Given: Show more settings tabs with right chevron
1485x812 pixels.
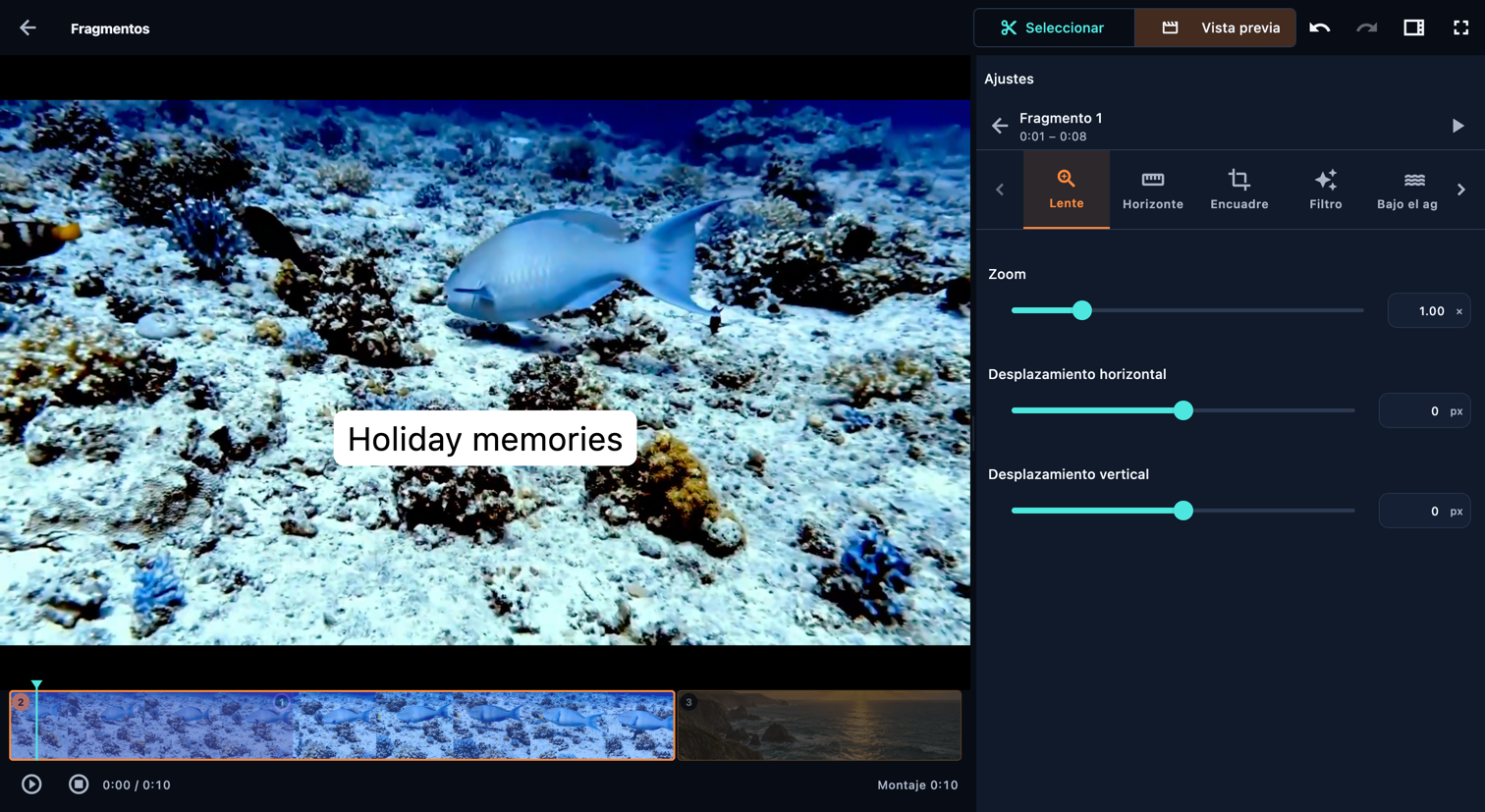Looking at the screenshot, I should (1461, 189).
